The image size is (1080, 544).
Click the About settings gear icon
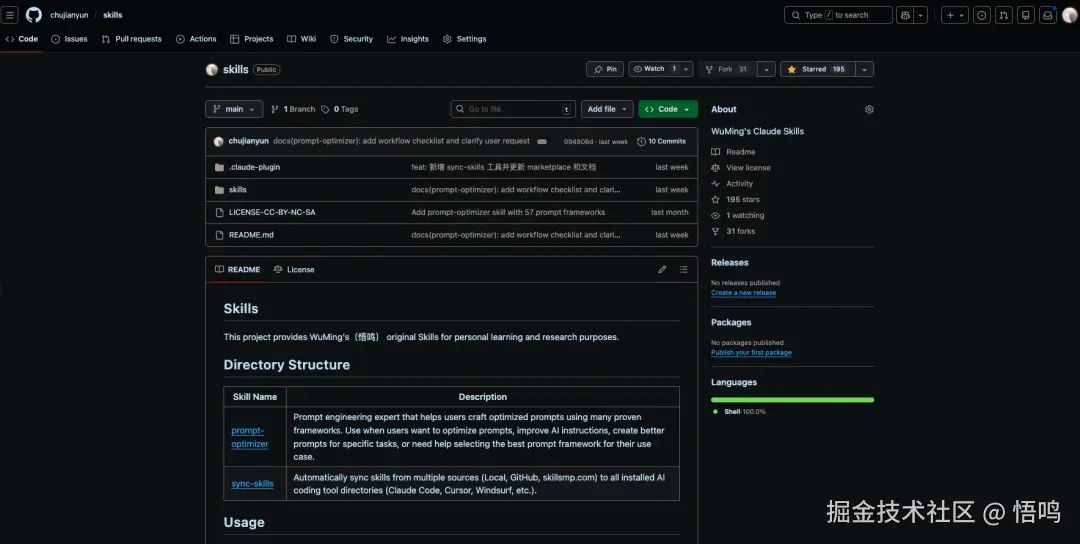869,109
